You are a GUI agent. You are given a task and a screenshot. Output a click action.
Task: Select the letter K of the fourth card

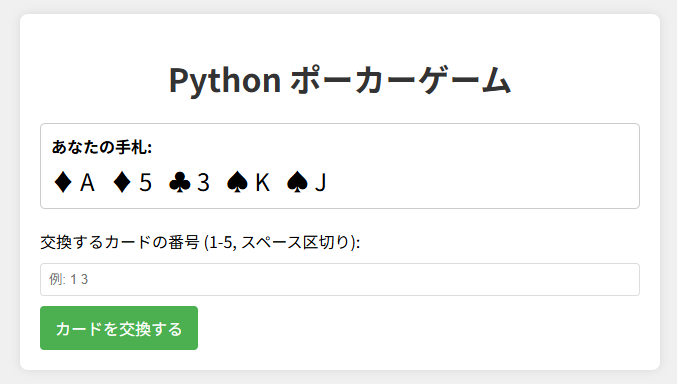click(x=263, y=183)
